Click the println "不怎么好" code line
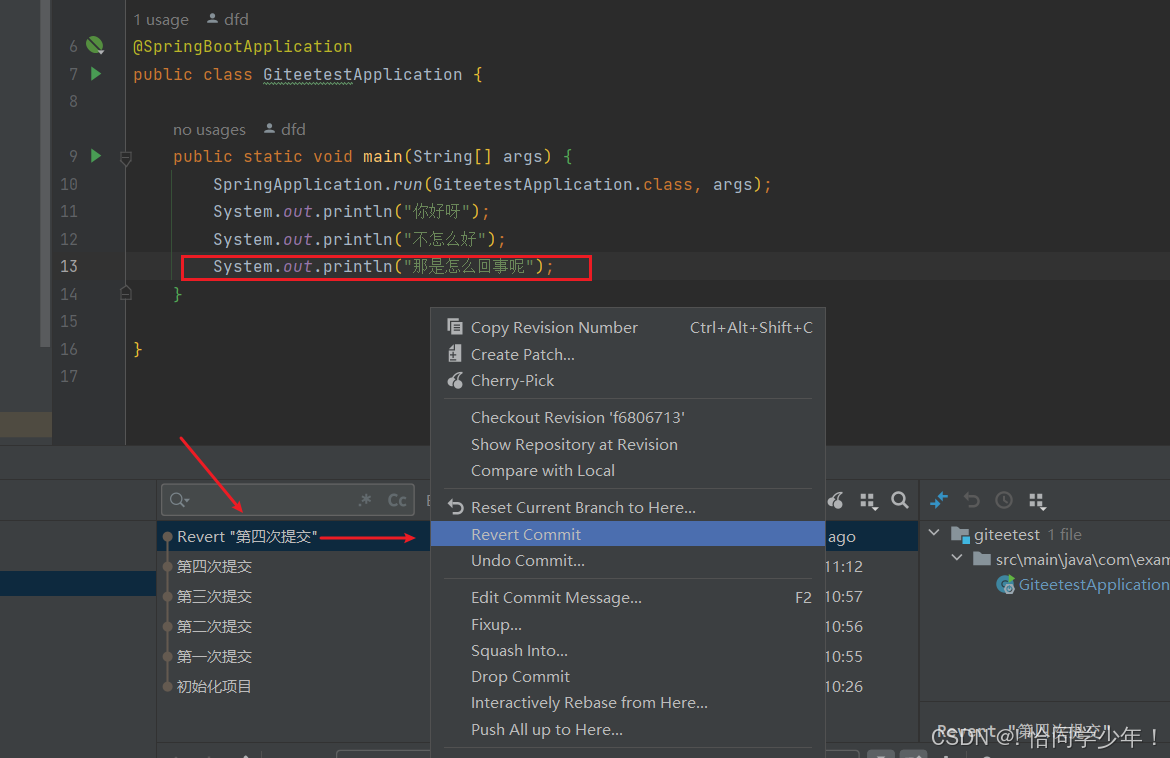 (x=360, y=239)
